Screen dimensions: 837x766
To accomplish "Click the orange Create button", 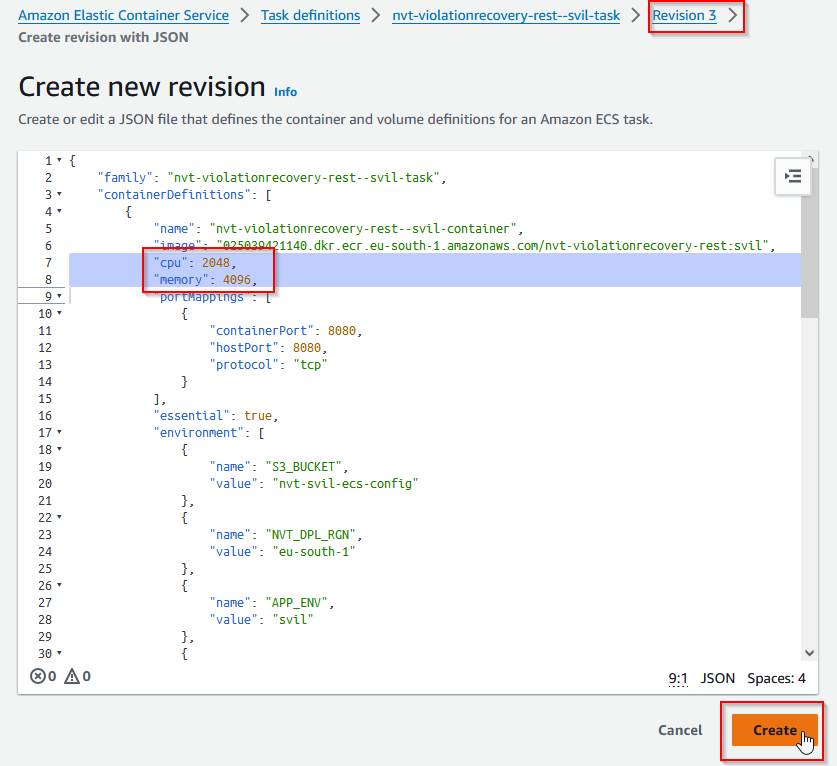I will click(774, 730).
